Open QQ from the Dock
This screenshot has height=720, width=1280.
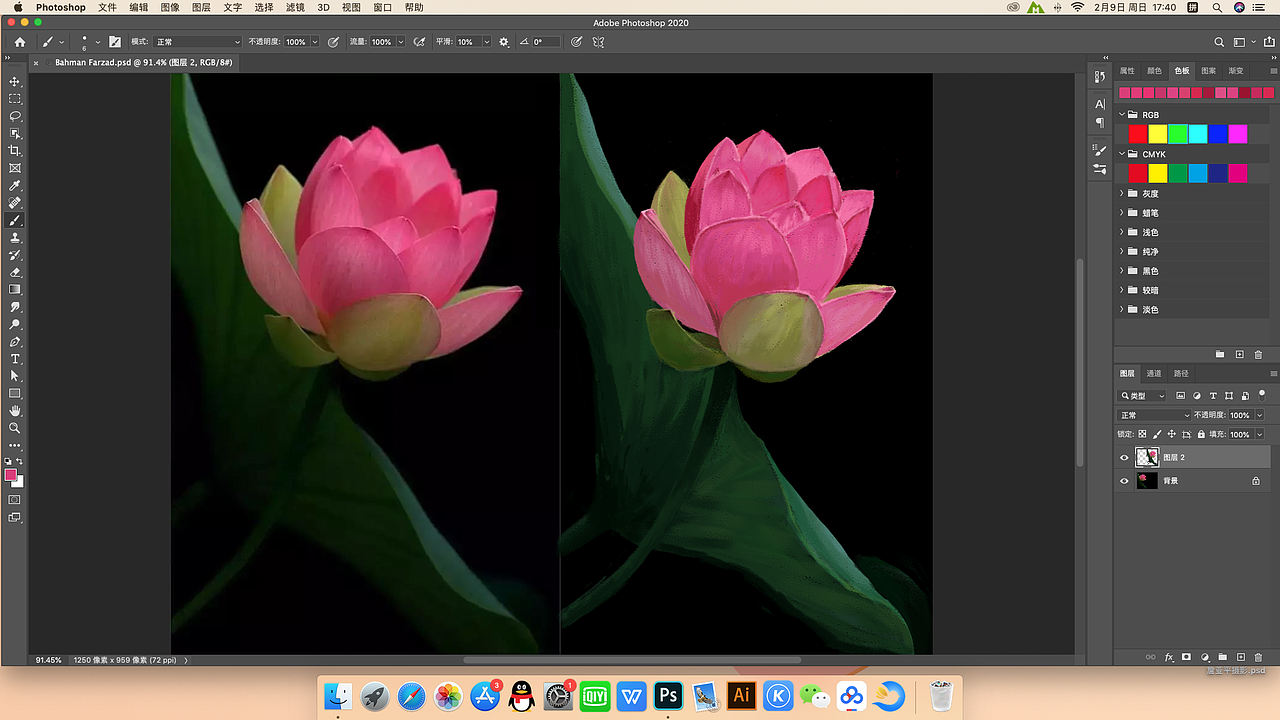click(x=521, y=696)
